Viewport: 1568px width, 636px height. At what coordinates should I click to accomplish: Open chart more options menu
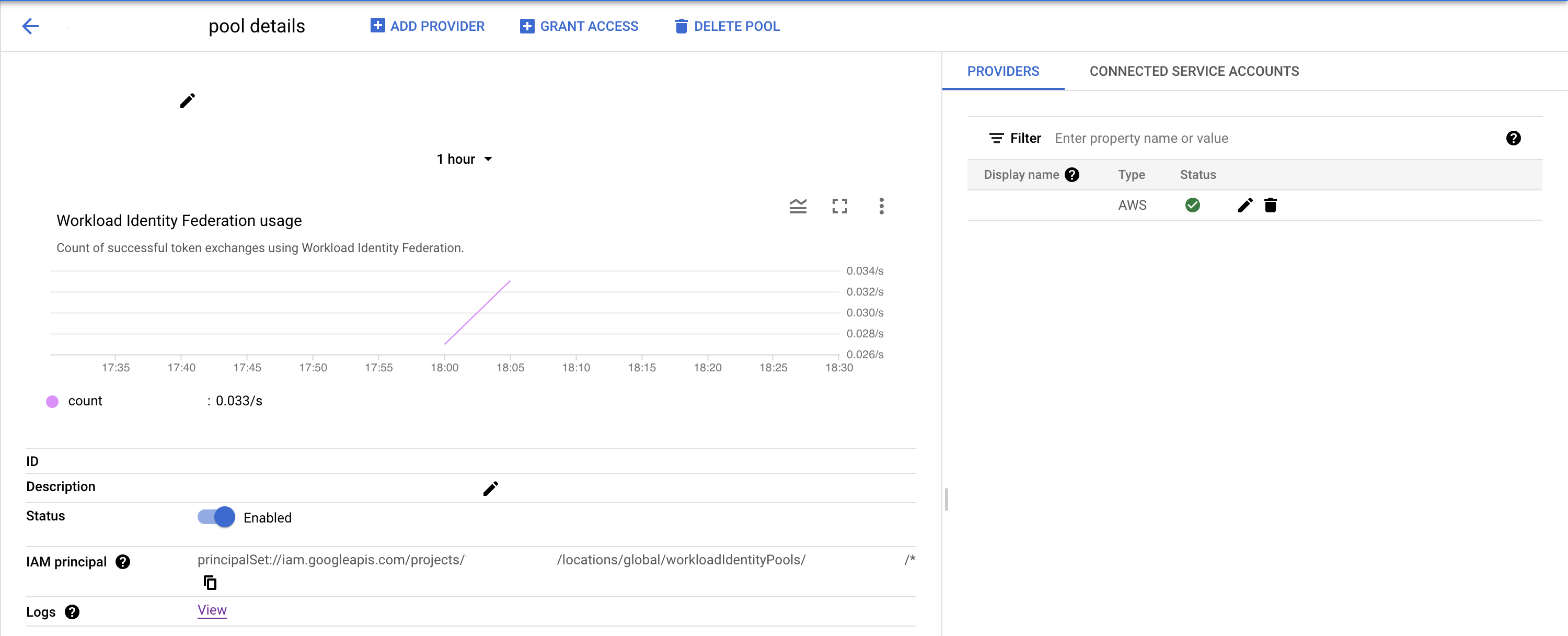(881, 207)
